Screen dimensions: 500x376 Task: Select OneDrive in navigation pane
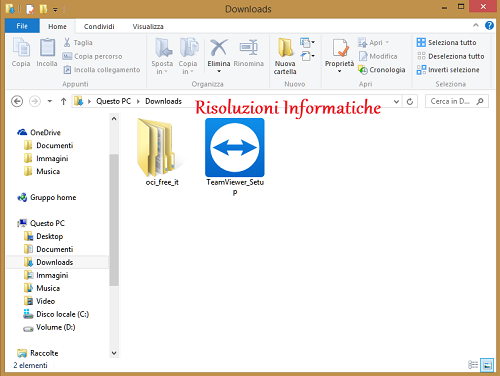pyautogui.click(x=39, y=132)
